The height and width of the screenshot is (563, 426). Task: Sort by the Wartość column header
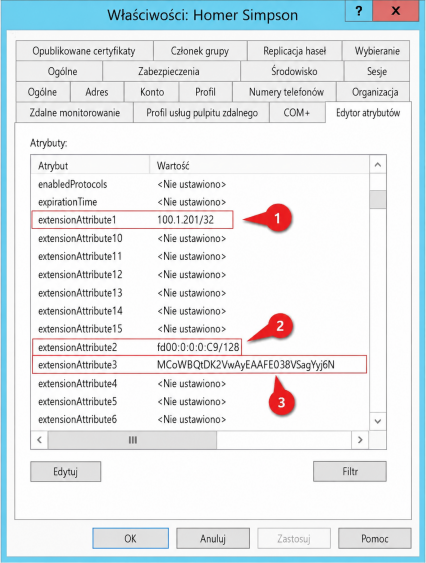coord(259,166)
